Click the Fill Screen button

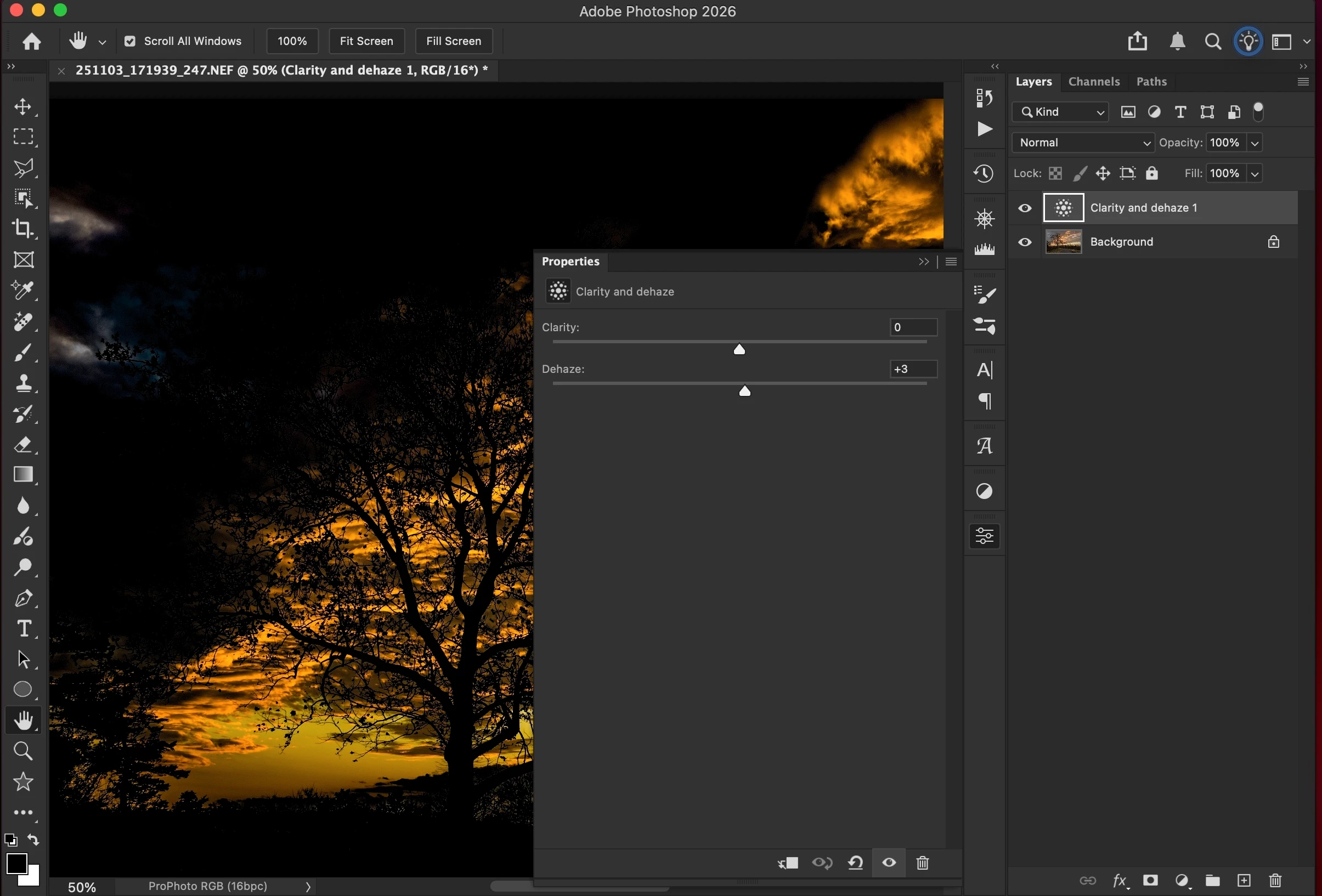click(453, 41)
